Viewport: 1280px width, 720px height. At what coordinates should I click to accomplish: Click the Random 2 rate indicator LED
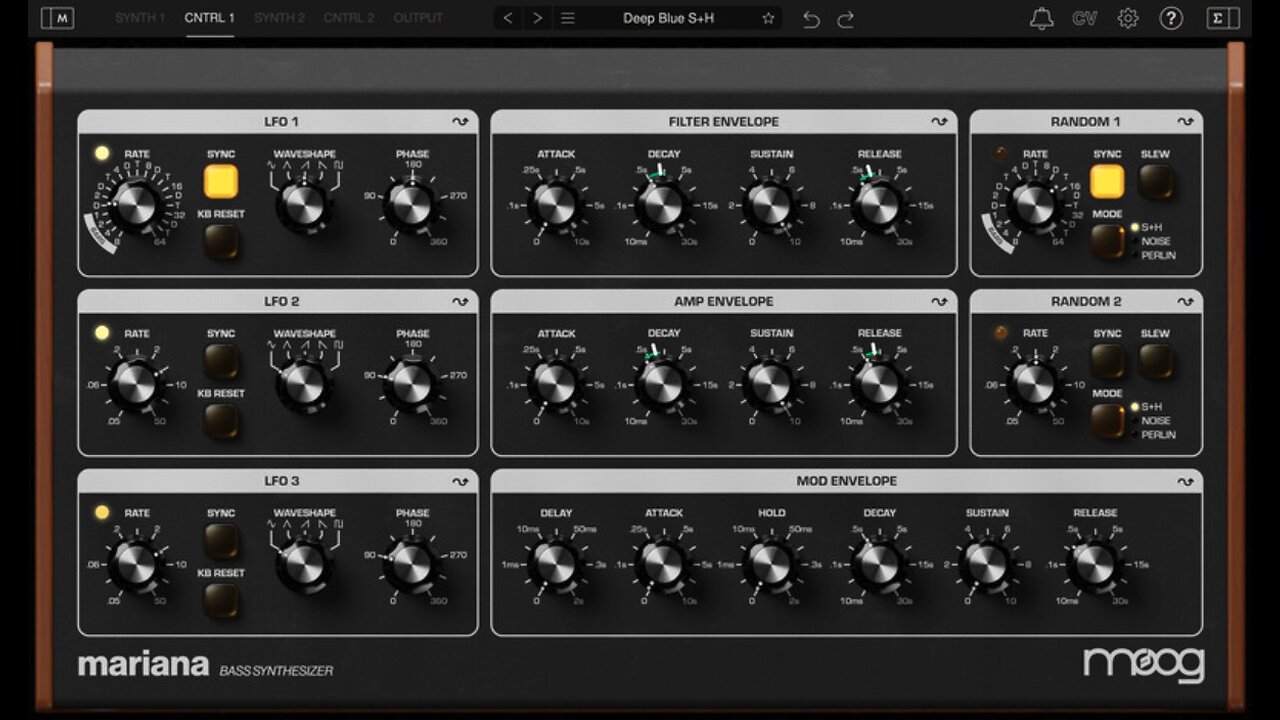pyautogui.click(x=1000, y=333)
